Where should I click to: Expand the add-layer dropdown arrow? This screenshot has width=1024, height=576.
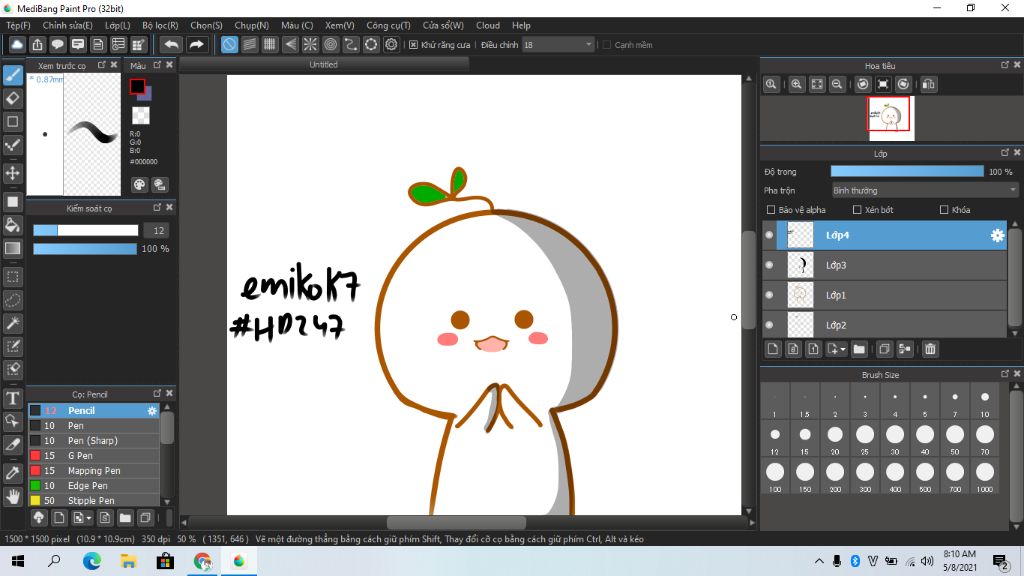[x=843, y=349]
